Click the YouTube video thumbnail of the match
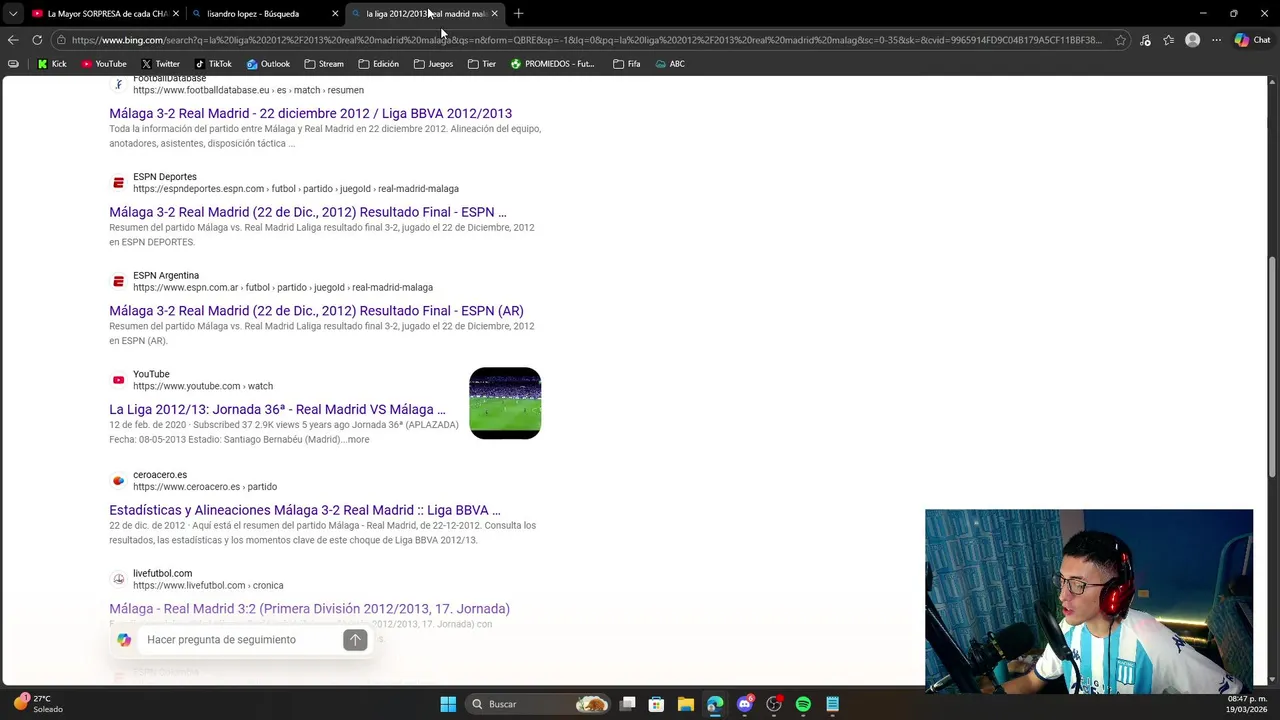Viewport: 1280px width, 720px height. coord(505,403)
